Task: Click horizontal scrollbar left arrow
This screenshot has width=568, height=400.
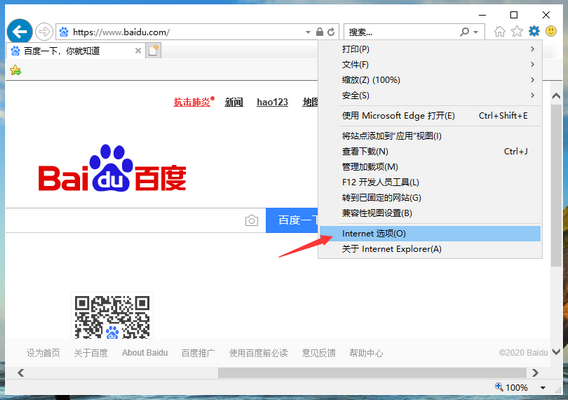Action: 21,372
